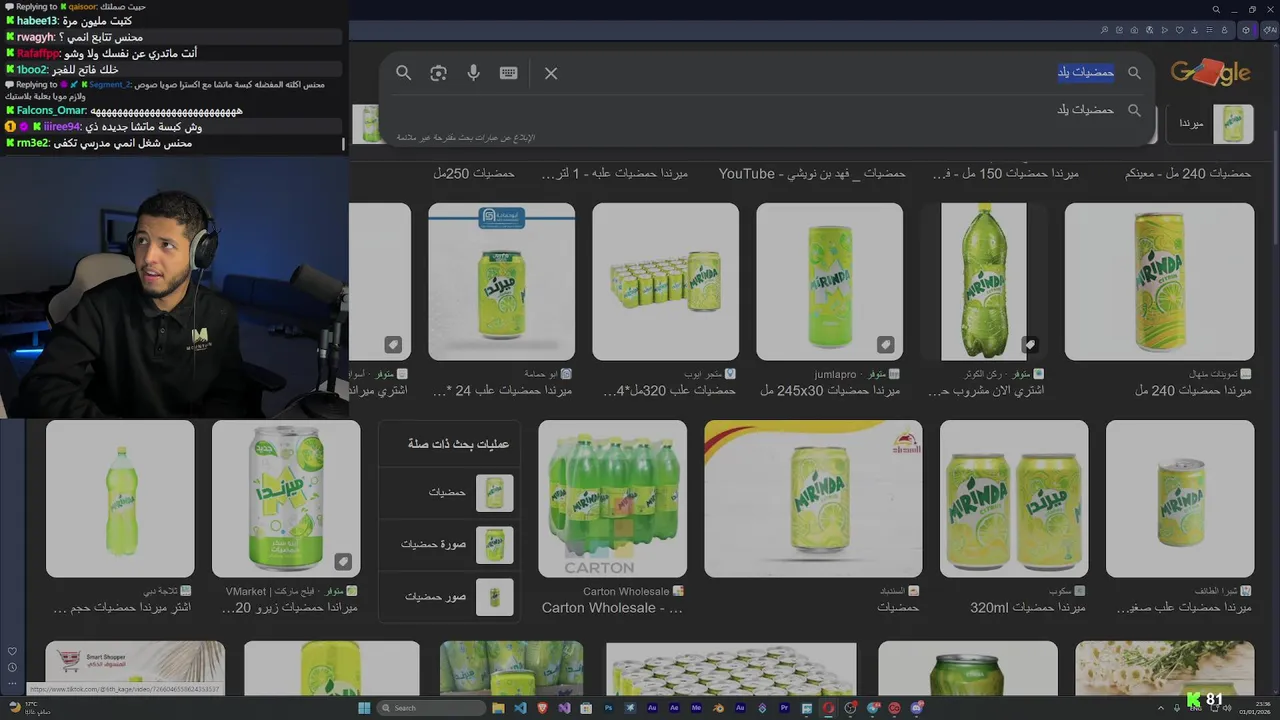
Task: Add bookmark with the heart toolbar icon
Action: click(x=1179, y=31)
